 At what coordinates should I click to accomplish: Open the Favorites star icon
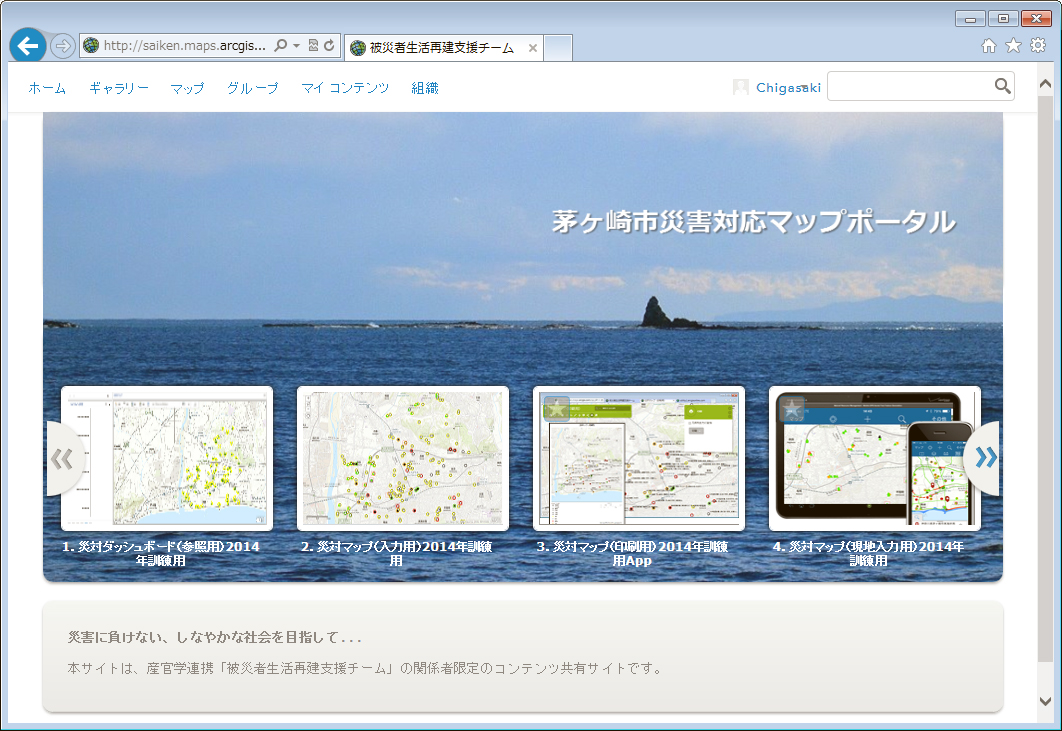[1013, 45]
